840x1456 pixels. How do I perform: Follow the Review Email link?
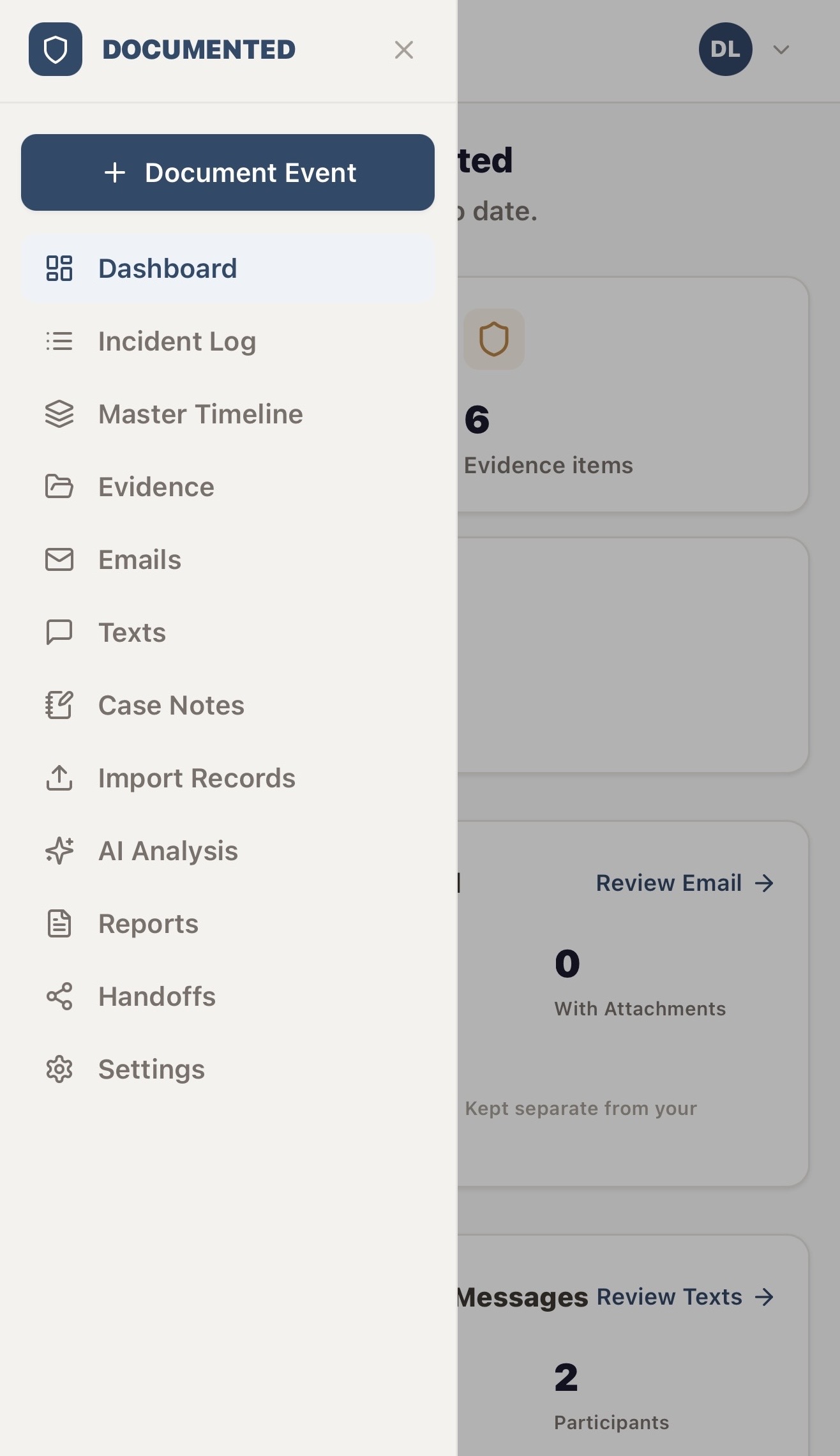(685, 883)
